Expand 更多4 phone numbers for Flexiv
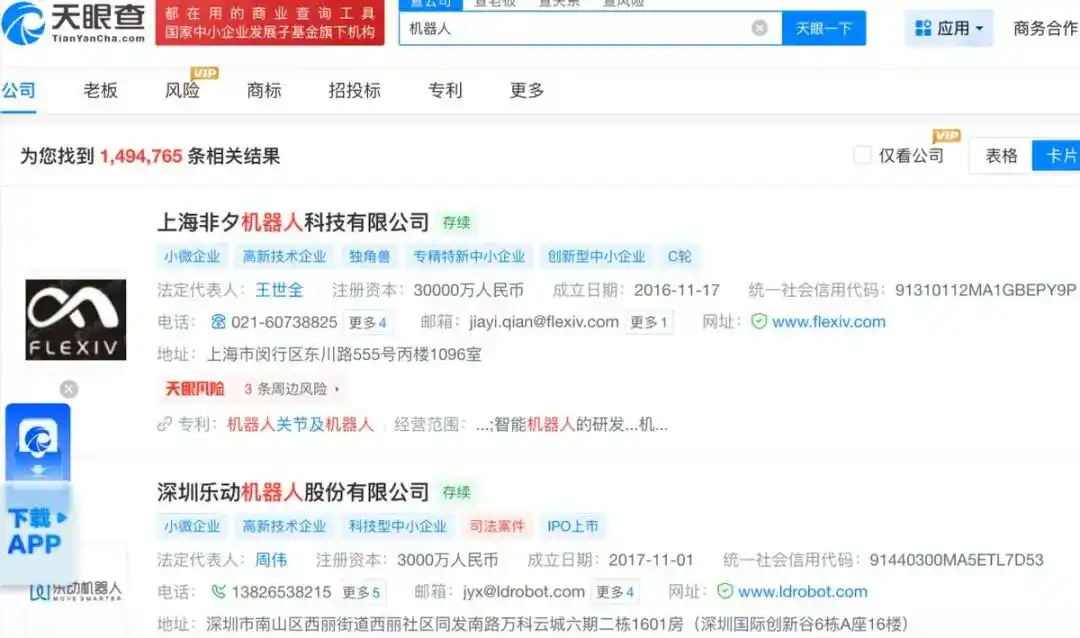This screenshot has width=1080, height=638. click(x=367, y=322)
